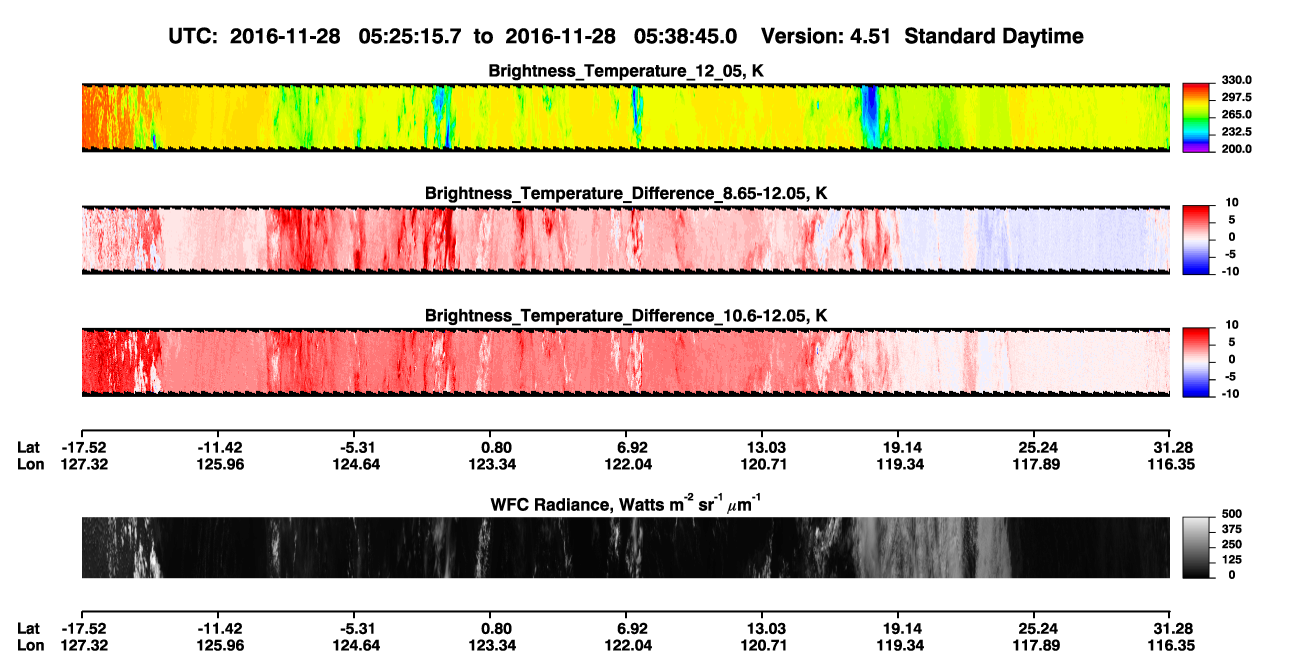Click upper axis longitude value 116.35

pyautogui.click(x=1174, y=464)
